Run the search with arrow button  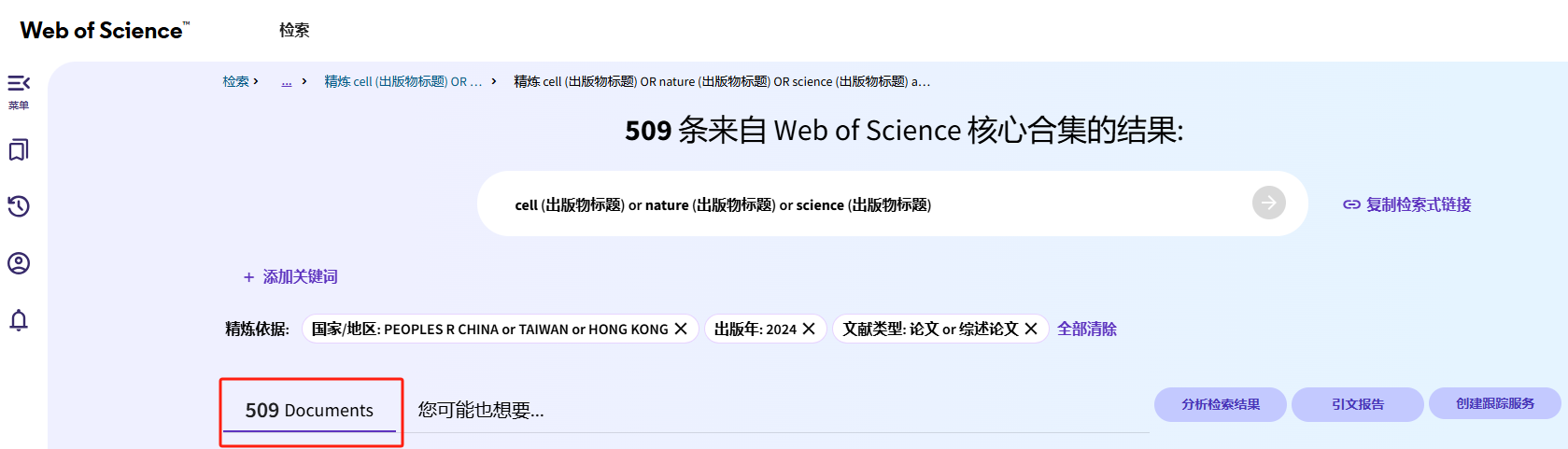point(1268,202)
